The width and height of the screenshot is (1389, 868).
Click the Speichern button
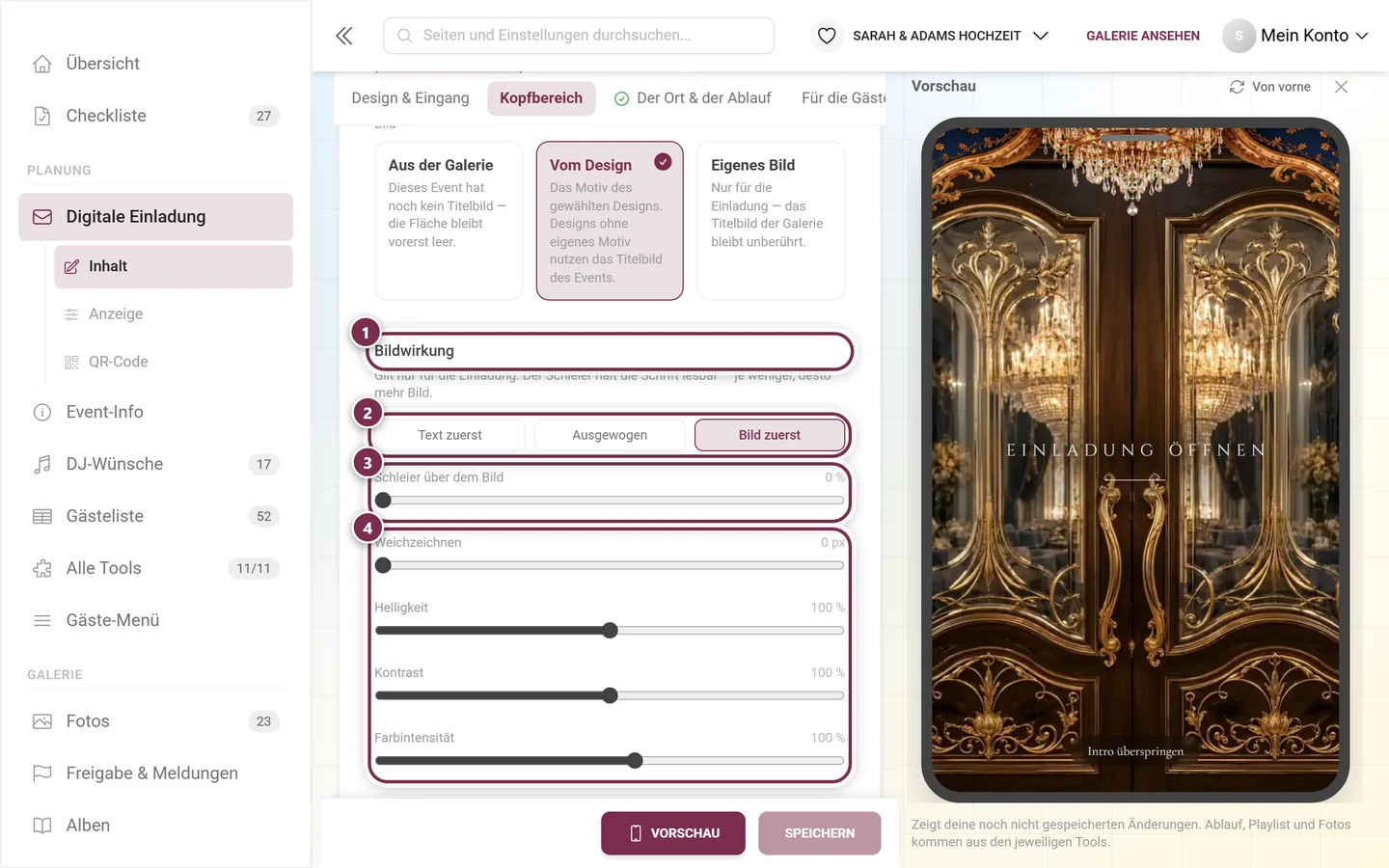coord(820,833)
